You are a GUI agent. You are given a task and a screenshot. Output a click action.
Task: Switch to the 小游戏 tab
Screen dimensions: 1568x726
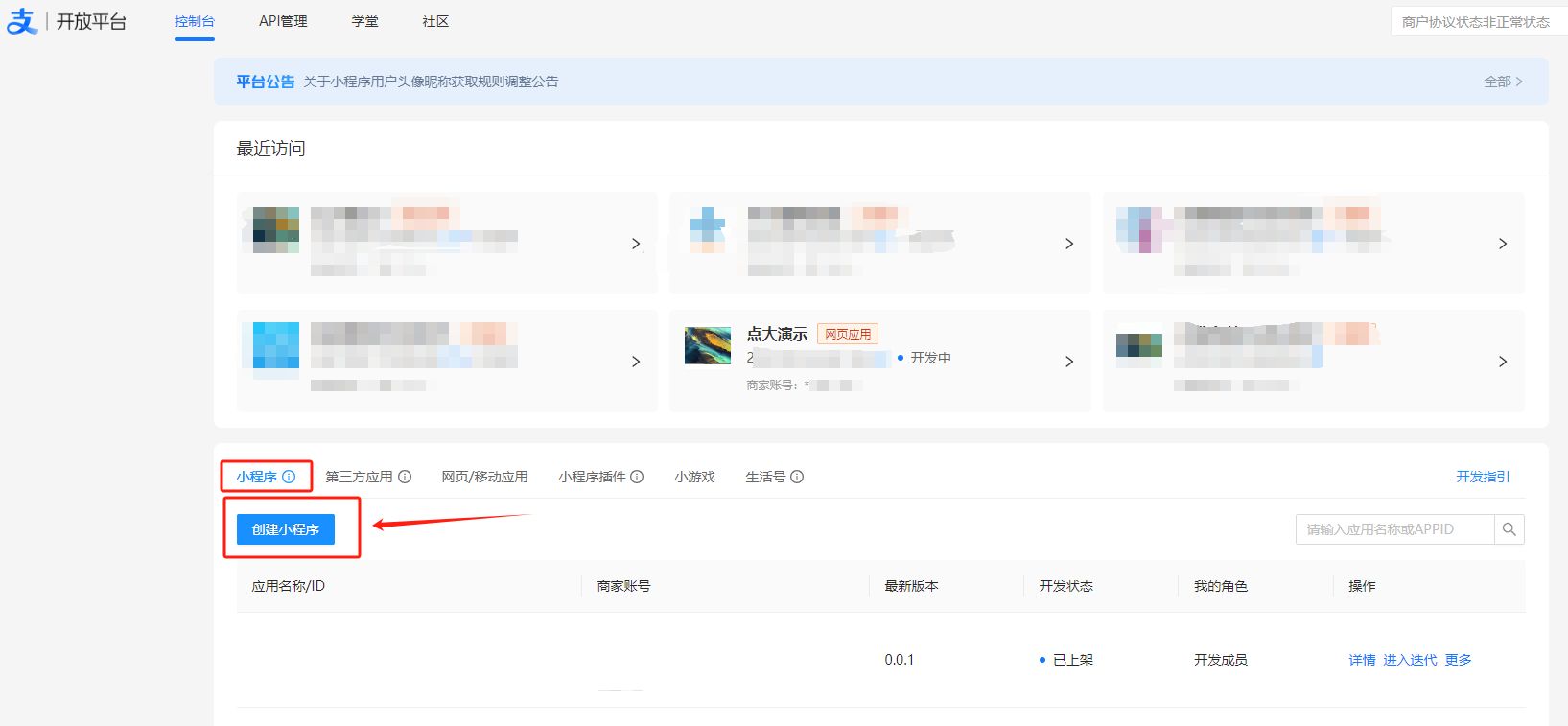694,477
